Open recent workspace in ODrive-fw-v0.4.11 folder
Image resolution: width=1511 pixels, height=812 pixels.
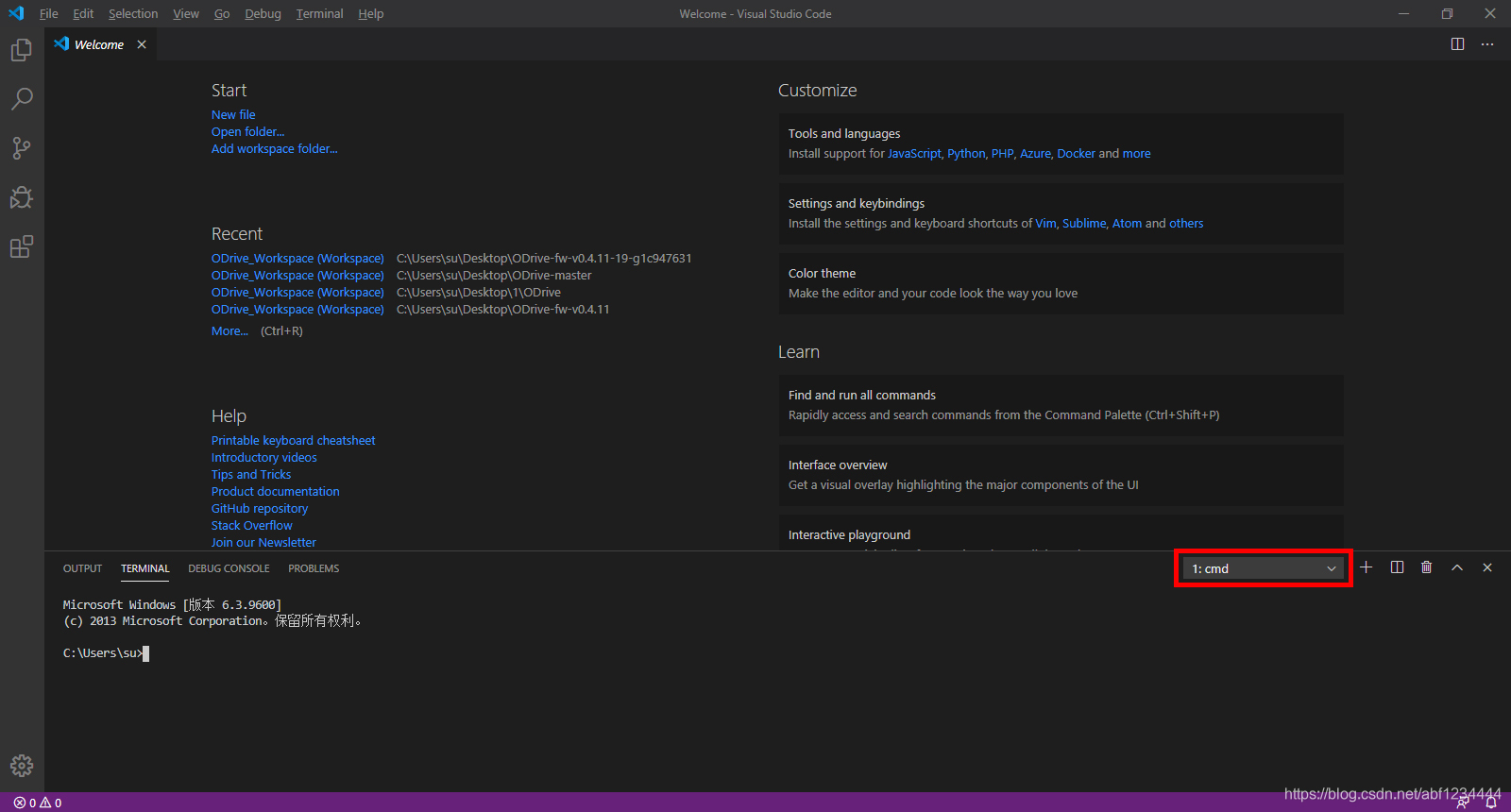(297, 309)
